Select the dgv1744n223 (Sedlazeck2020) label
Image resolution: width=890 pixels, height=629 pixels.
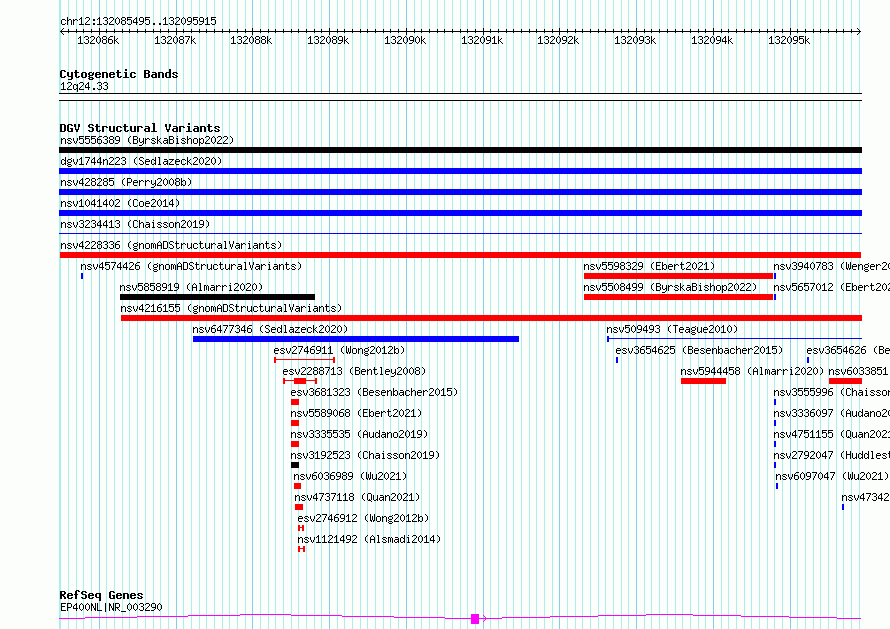(x=141, y=161)
